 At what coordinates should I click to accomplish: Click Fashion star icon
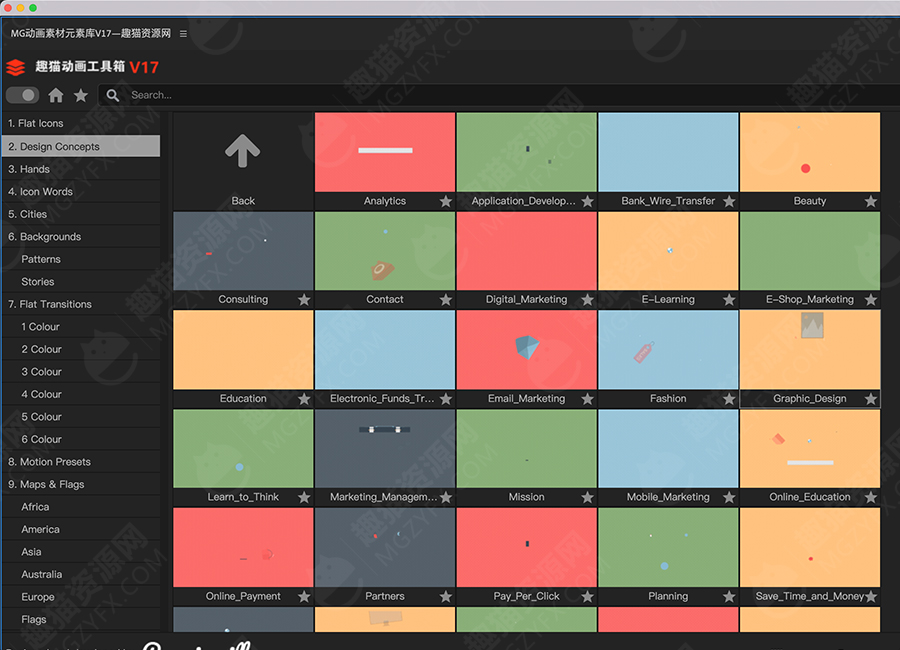729,398
